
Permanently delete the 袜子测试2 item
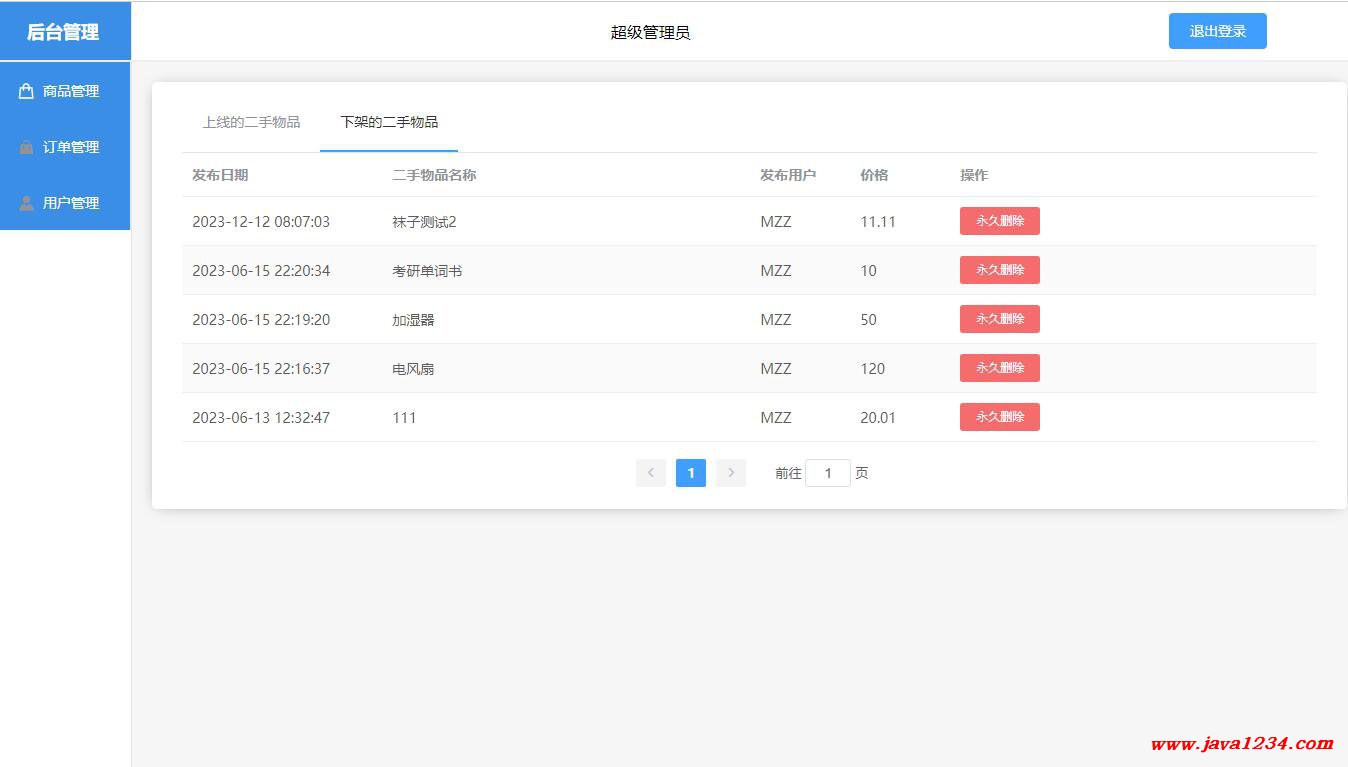[x=1000, y=221]
